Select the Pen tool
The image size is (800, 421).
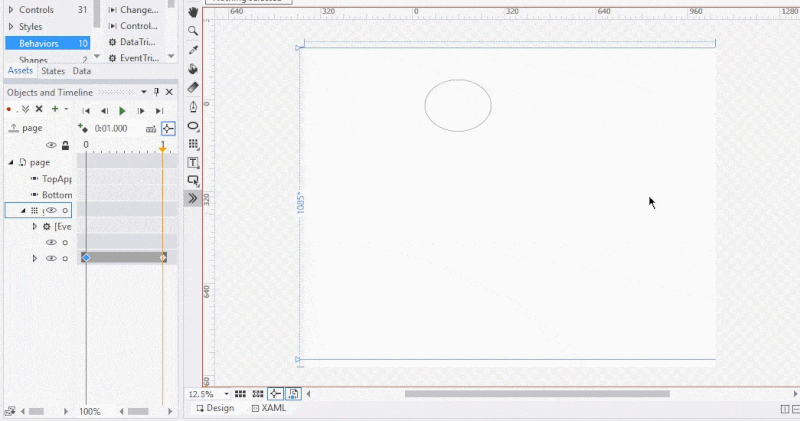tap(193, 107)
